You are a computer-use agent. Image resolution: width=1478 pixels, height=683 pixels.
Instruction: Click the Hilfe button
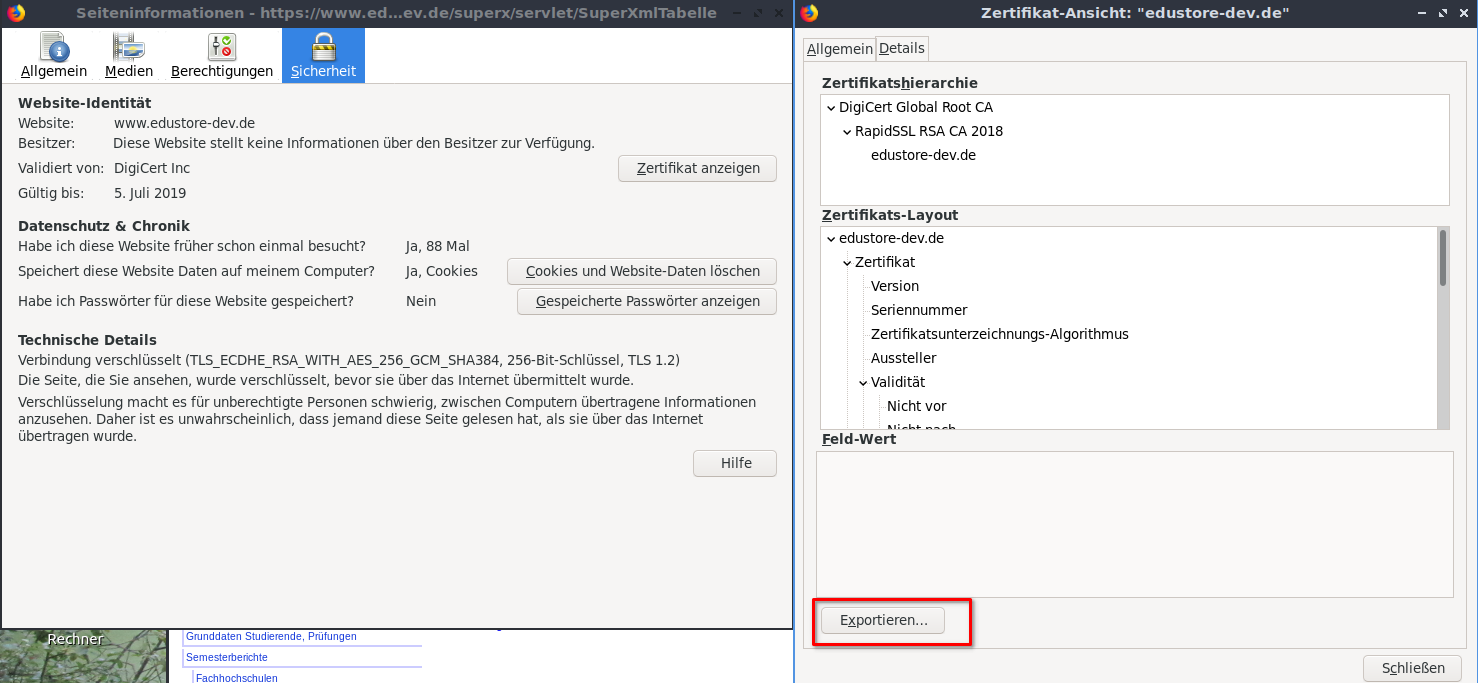point(735,463)
